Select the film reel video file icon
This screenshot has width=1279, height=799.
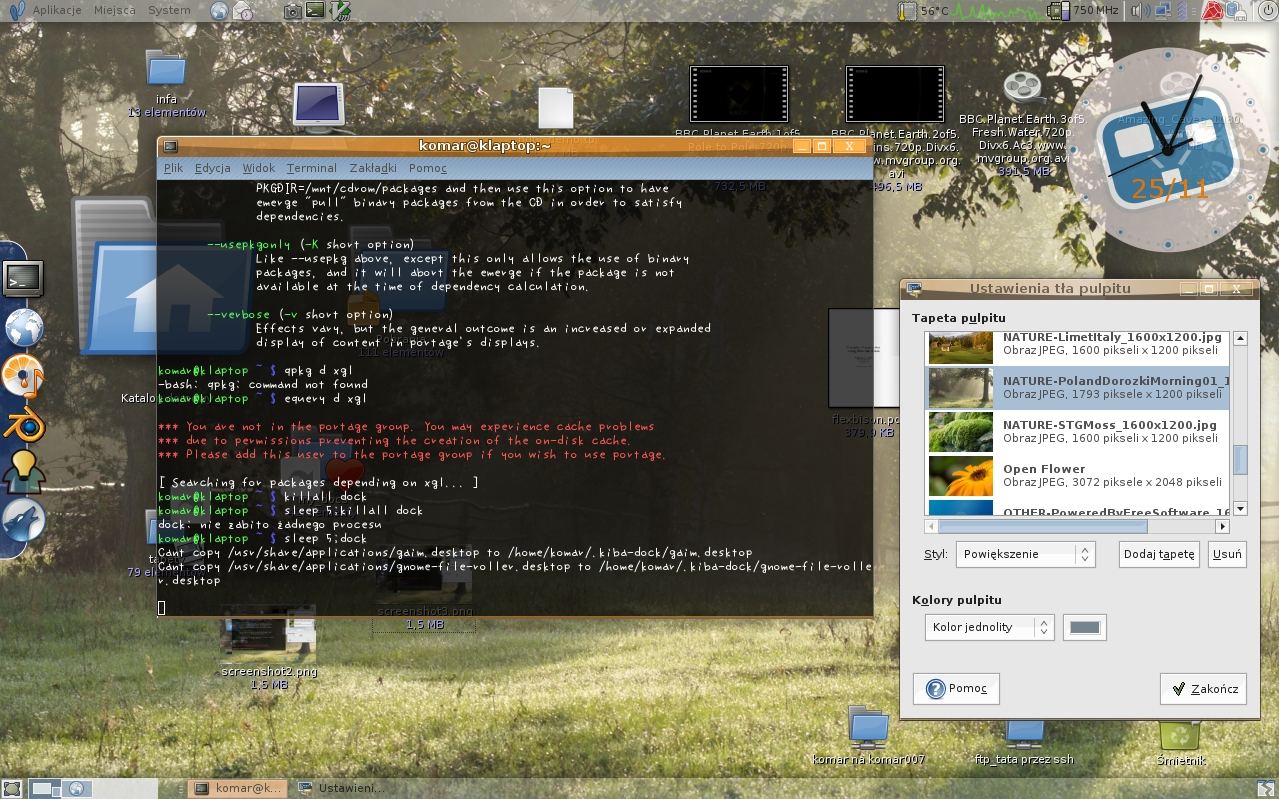tap(1022, 89)
